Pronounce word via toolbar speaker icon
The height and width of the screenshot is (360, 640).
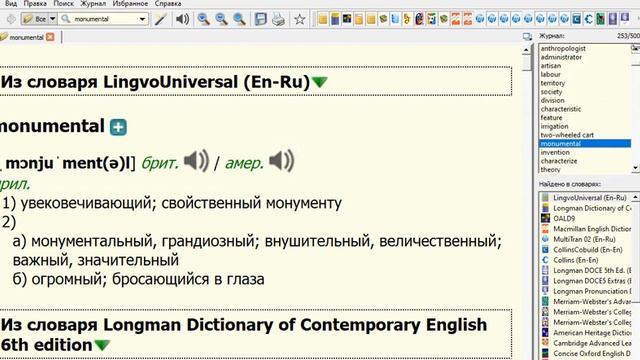coord(182,19)
